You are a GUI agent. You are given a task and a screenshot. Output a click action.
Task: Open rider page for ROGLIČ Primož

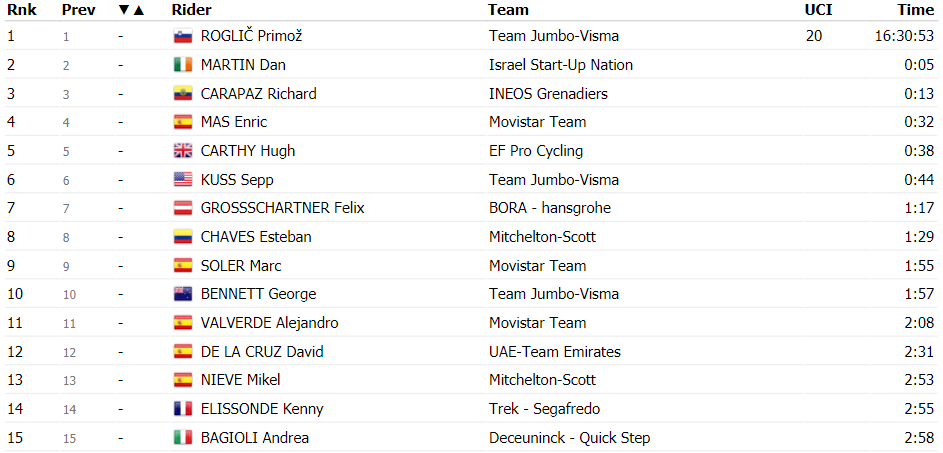(x=251, y=36)
